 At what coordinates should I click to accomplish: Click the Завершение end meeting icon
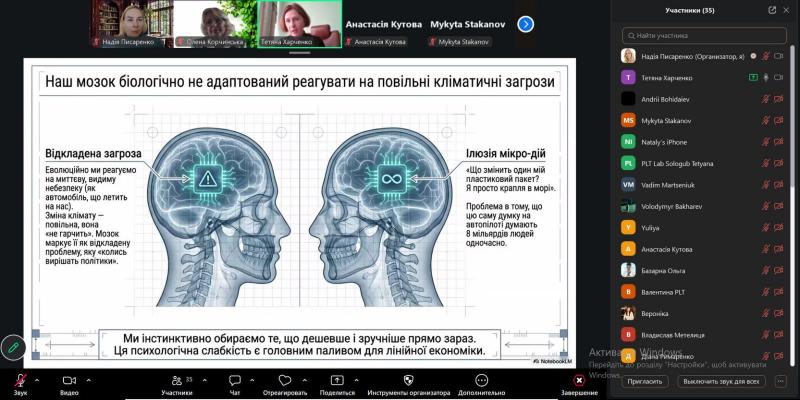pyautogui.click(x=579, y=381)
